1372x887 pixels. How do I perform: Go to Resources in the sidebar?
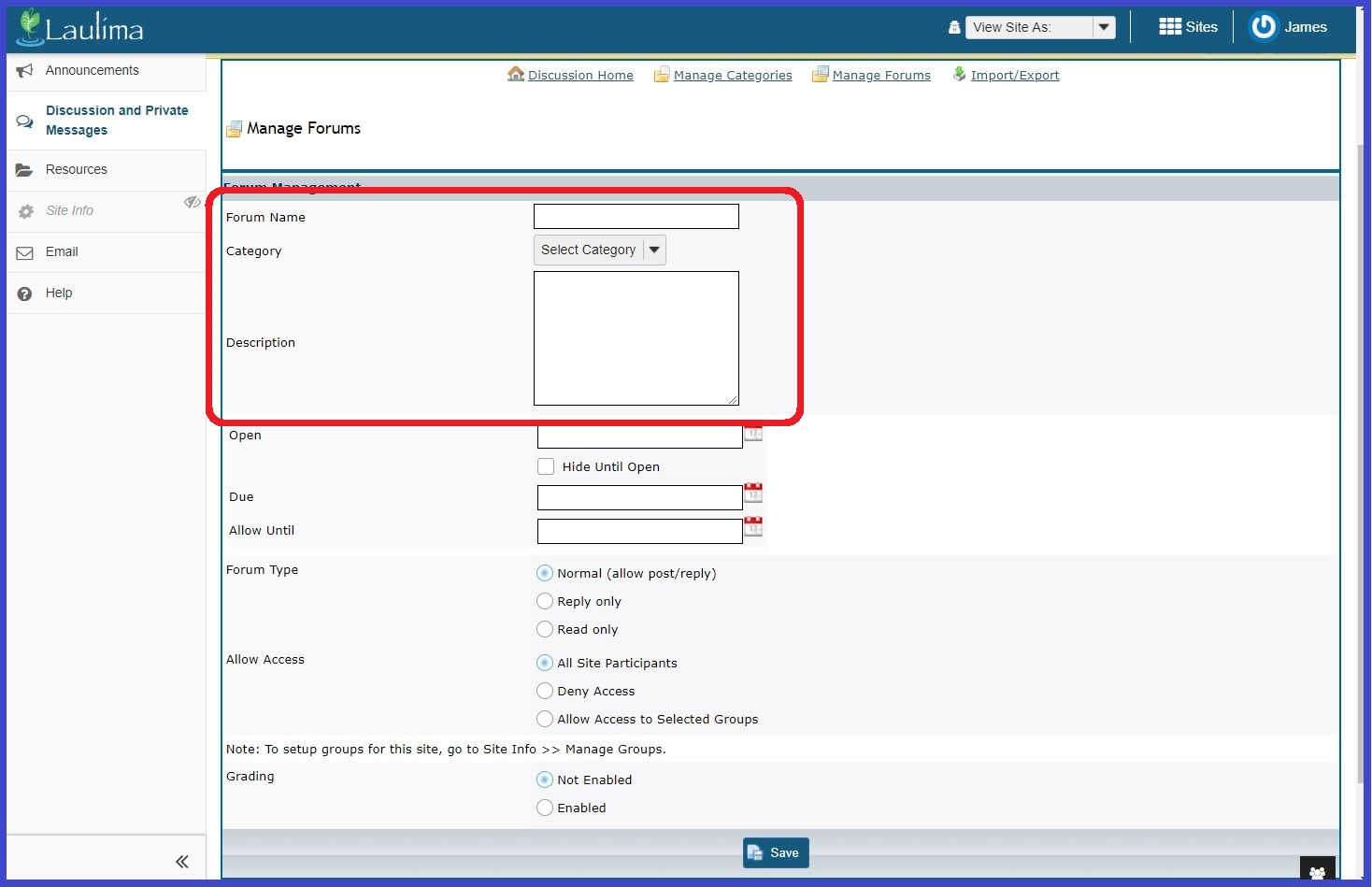click(x=77, y=169)
